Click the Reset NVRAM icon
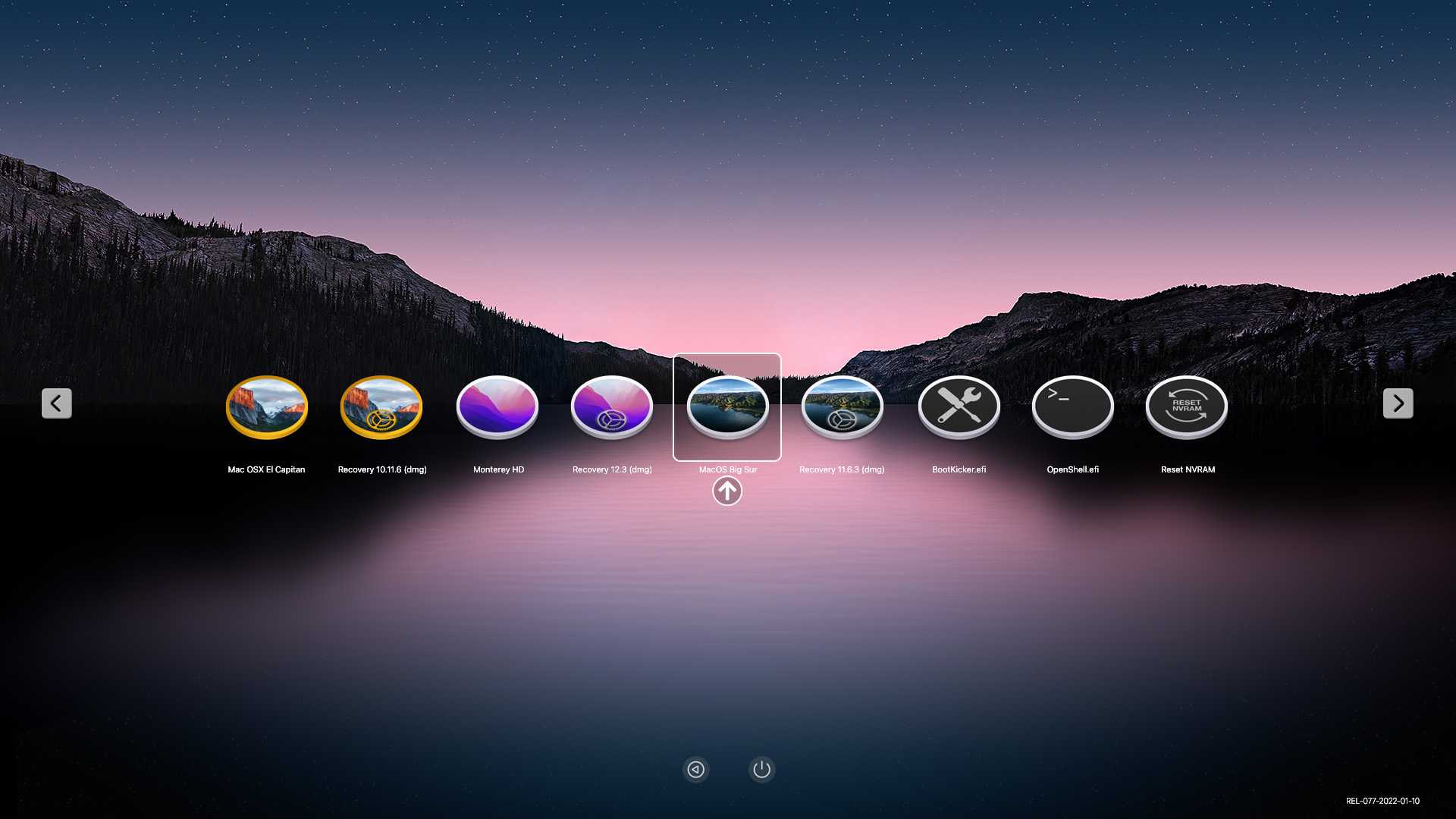This screenshot has width=1456, height=819. click(1187, 407)
